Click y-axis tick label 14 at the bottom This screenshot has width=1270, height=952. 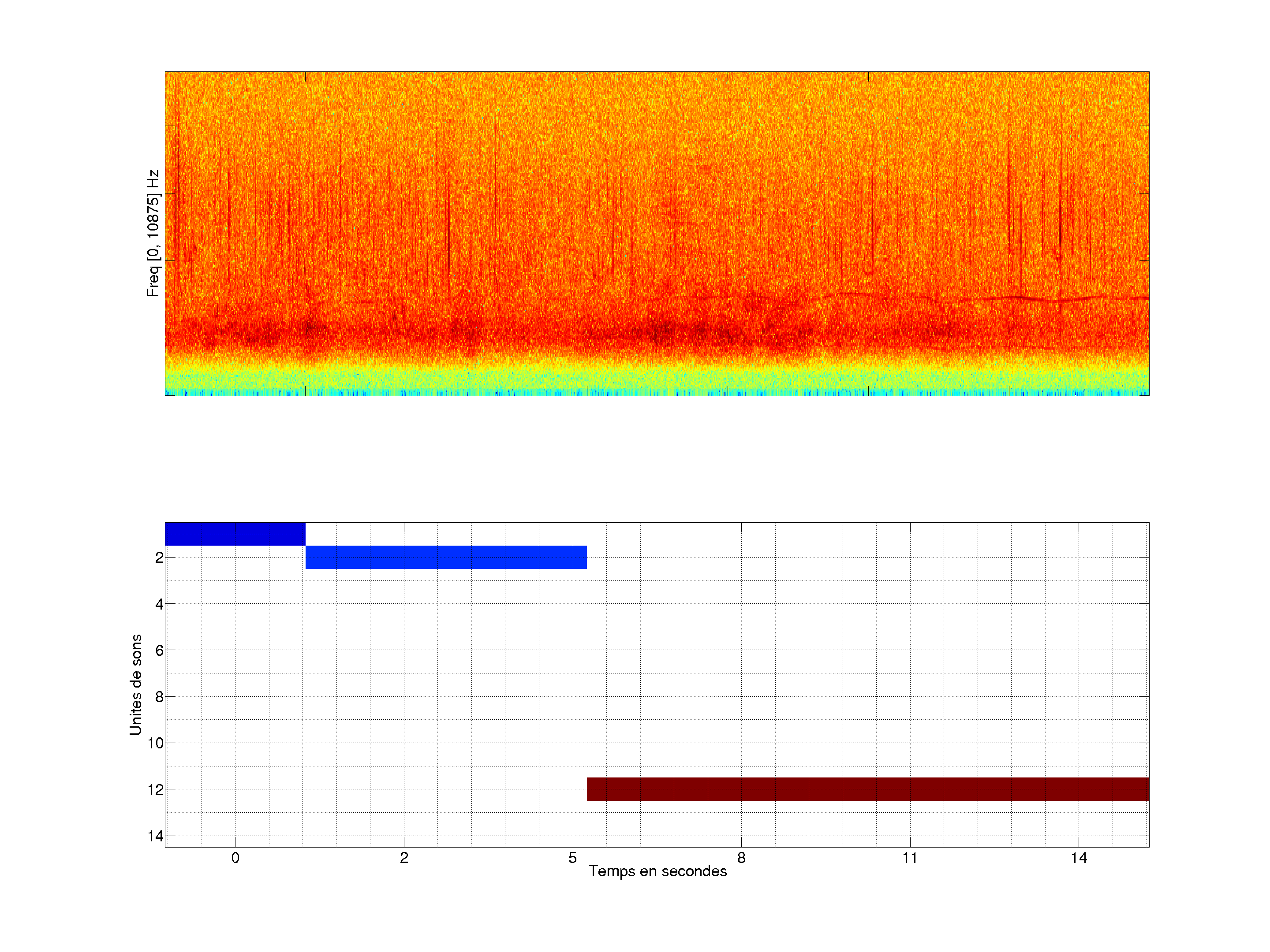156,836
